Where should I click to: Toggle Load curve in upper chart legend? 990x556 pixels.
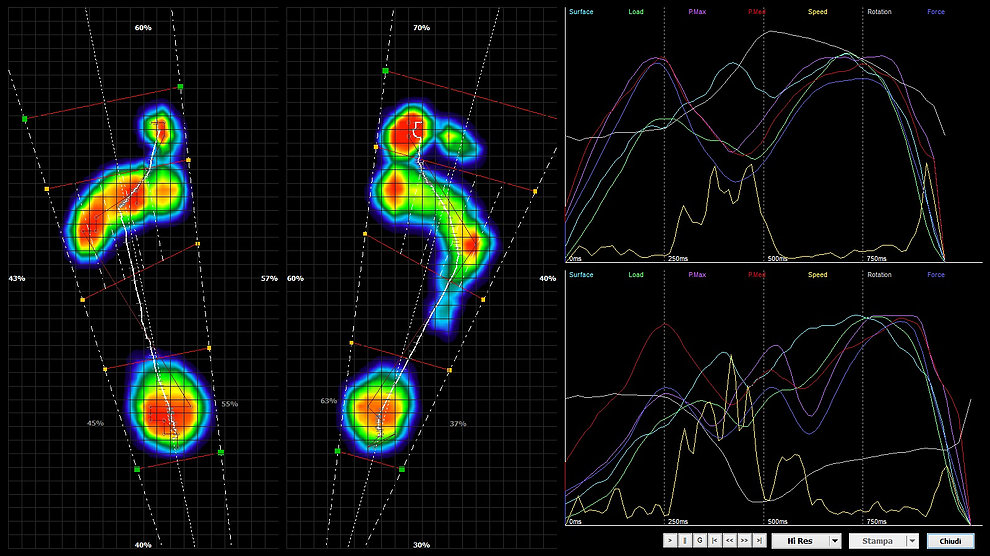(636, 12)
